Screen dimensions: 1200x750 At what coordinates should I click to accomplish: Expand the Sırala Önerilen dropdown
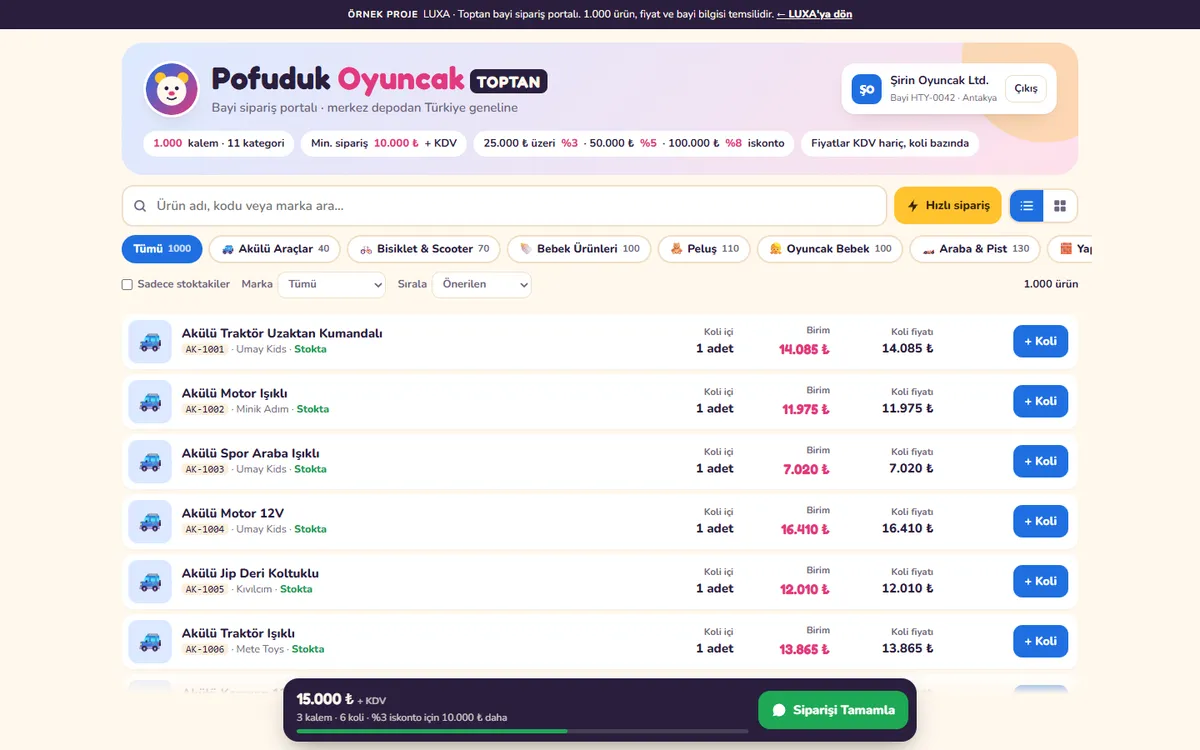(x=481, y=285)
